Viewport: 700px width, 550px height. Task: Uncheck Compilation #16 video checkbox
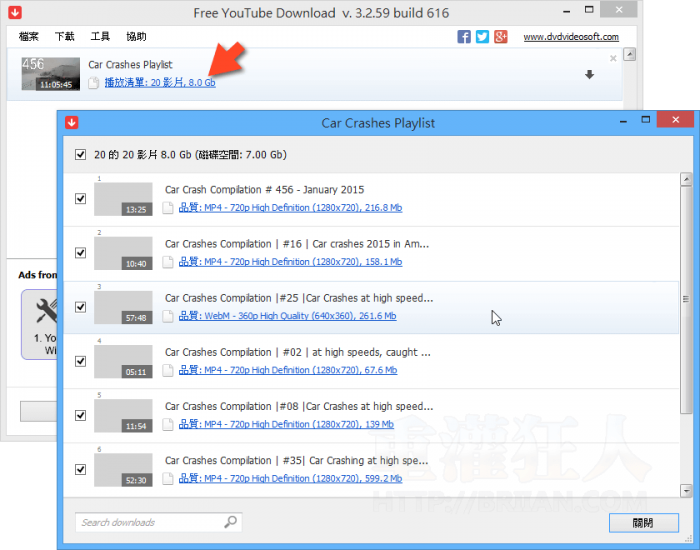tap(80, 253)
